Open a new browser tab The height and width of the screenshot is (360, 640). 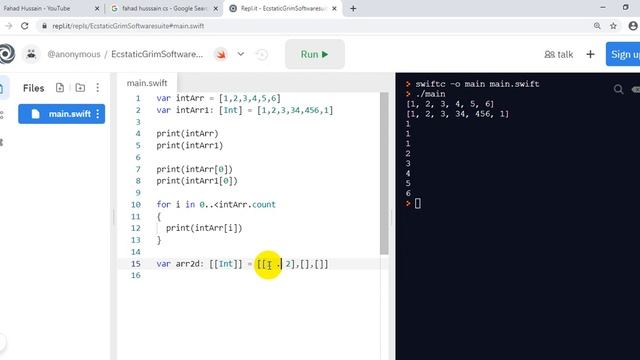pos(353,8)
